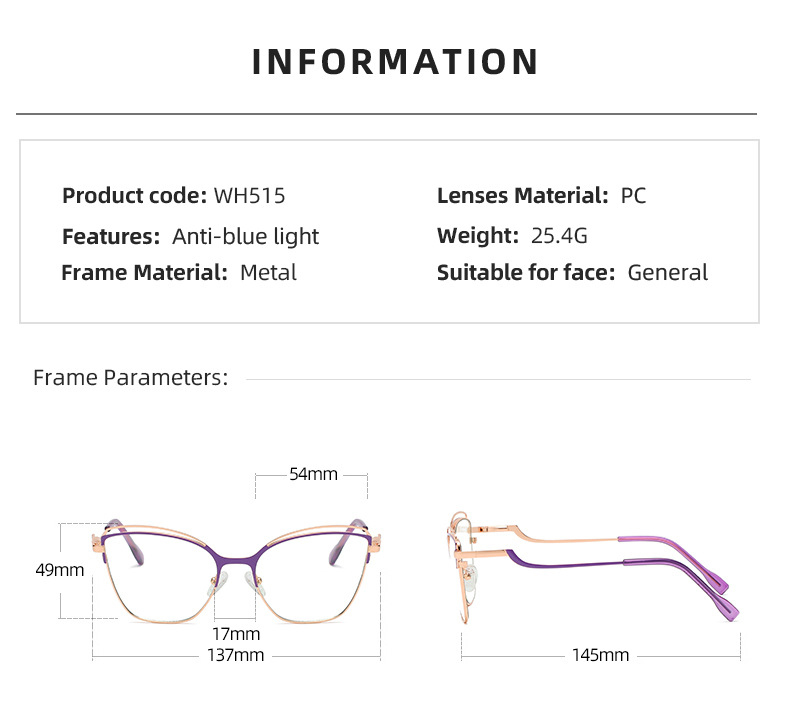The height and width of the screenshot is (710, 790).
Task: Click the 49mm lens height label
Action: [59, 570]
